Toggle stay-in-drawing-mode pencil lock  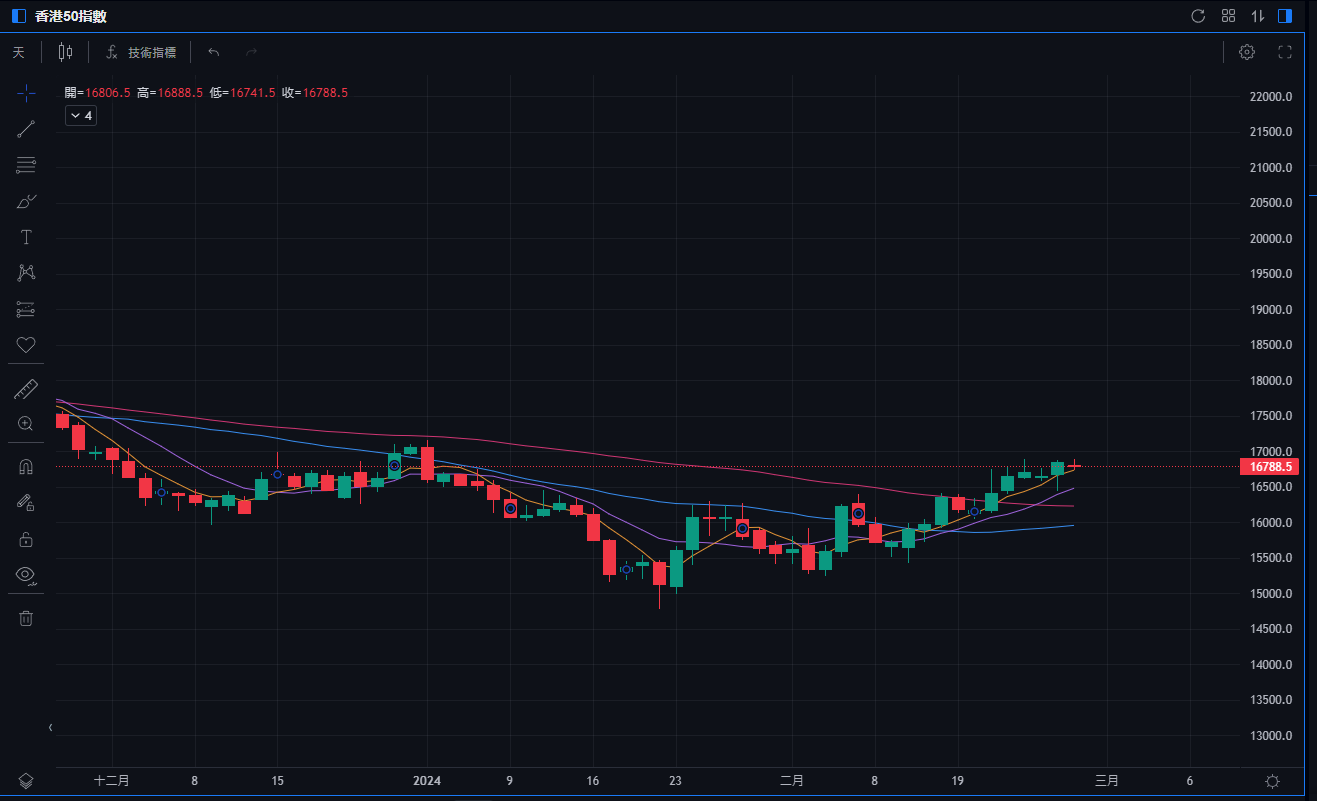pos(26,503)
